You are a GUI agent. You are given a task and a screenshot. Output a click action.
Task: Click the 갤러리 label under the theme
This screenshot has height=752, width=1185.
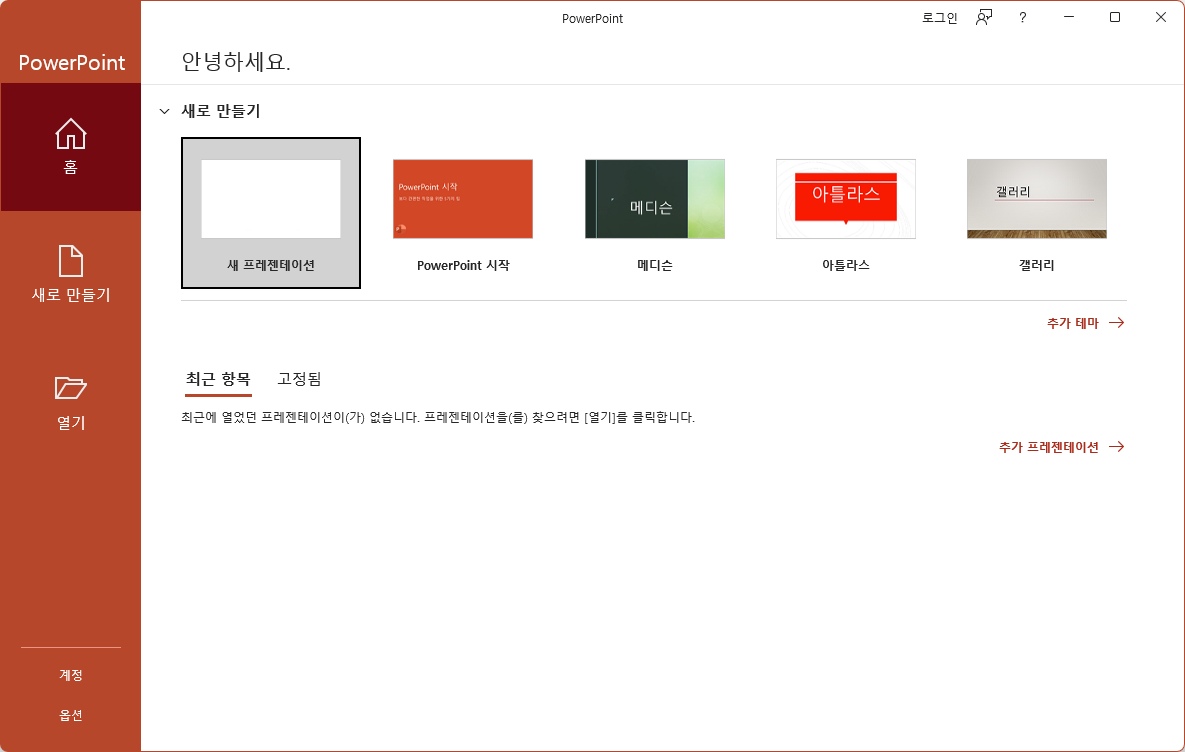1037,265
